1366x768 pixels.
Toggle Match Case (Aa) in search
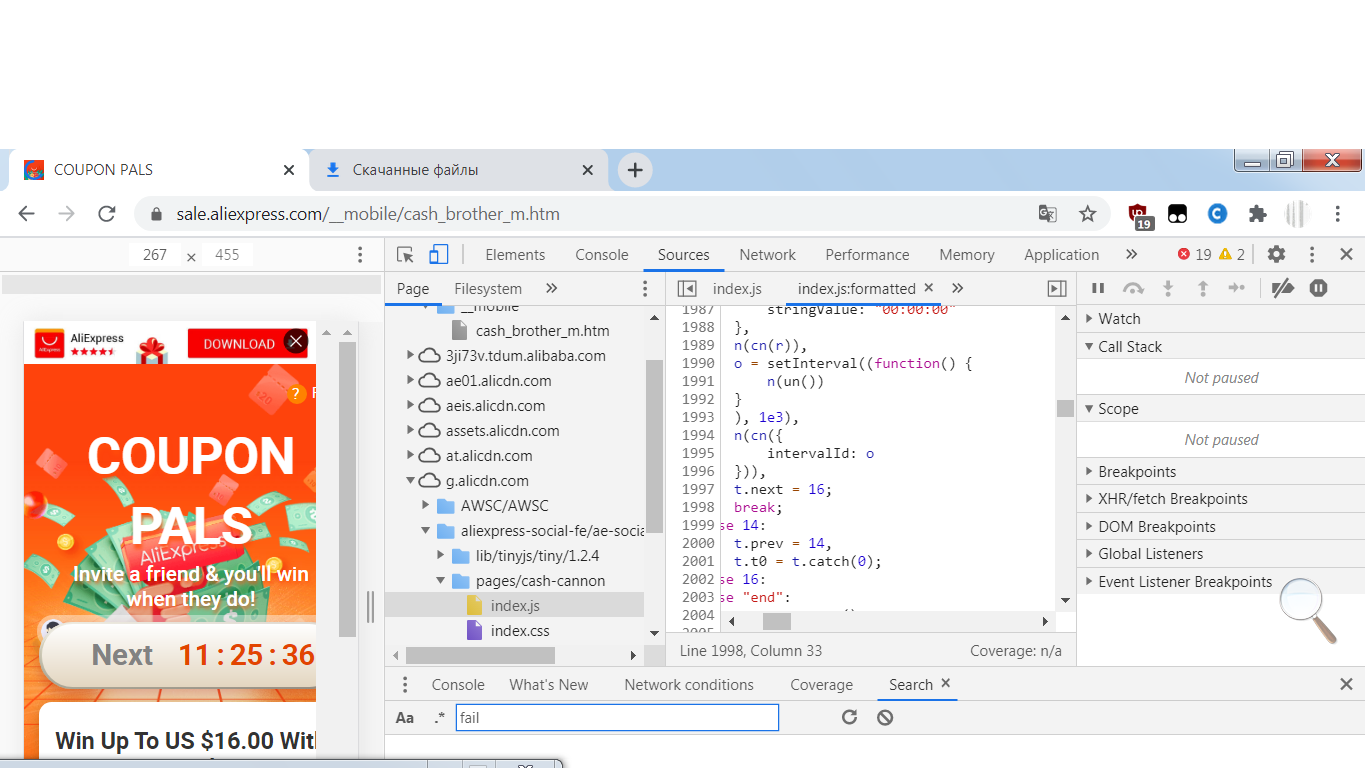405,718
